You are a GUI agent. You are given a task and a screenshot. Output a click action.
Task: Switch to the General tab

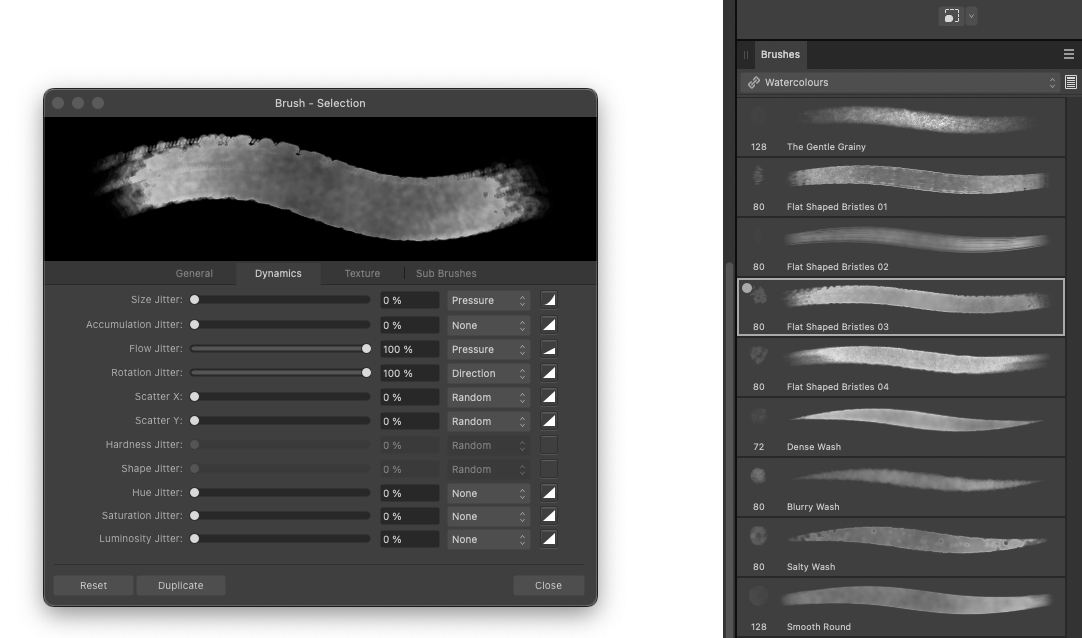194,273
